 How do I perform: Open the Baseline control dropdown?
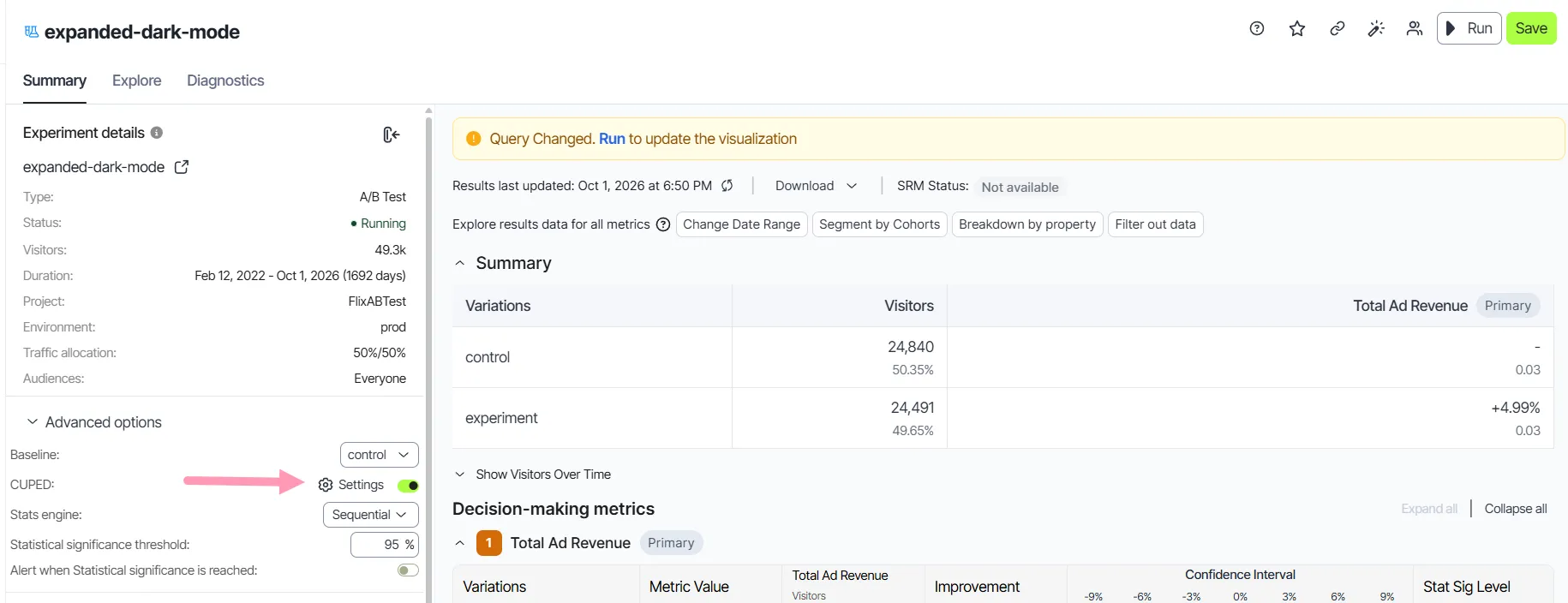point(379,455)
